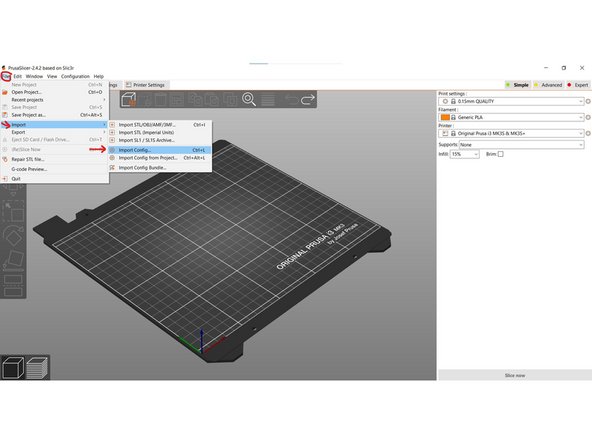Open the Edit menu

(18, 76)
